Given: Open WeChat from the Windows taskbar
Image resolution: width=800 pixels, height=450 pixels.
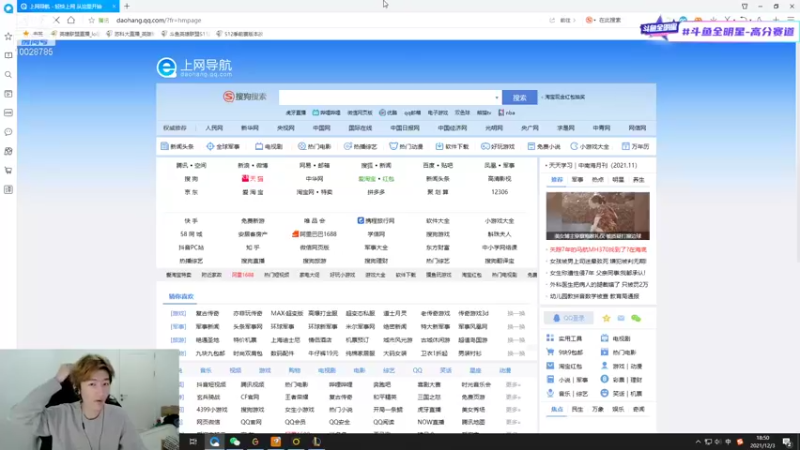Looking at the screenshot, I should tap(235, 441).
